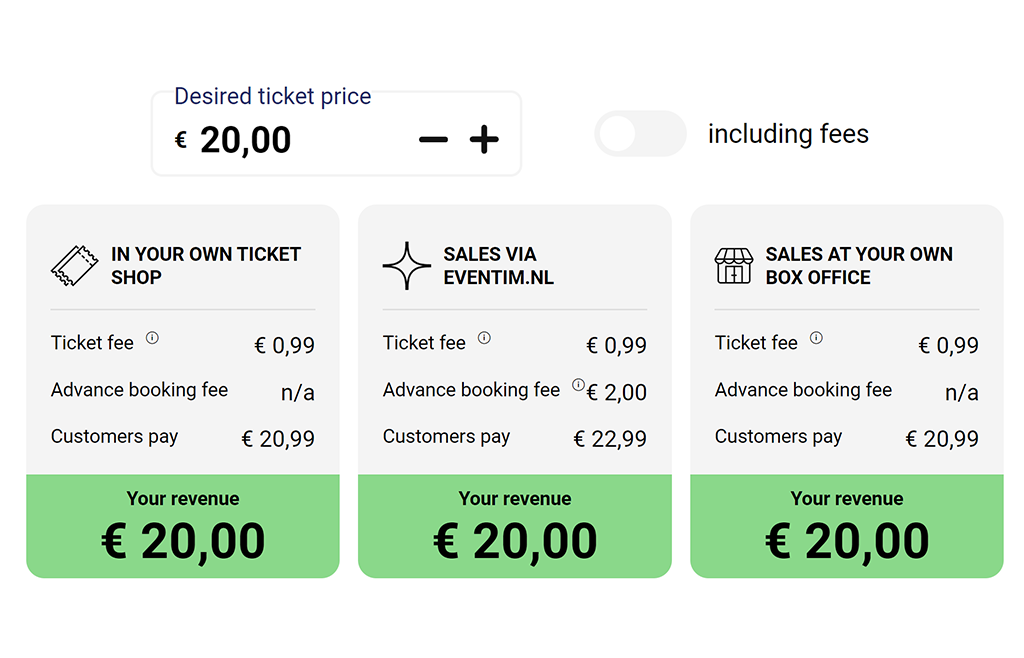Click the Sales at Your Own Box Office heading
Screen dimensions: 1024x658
[858, 265]
